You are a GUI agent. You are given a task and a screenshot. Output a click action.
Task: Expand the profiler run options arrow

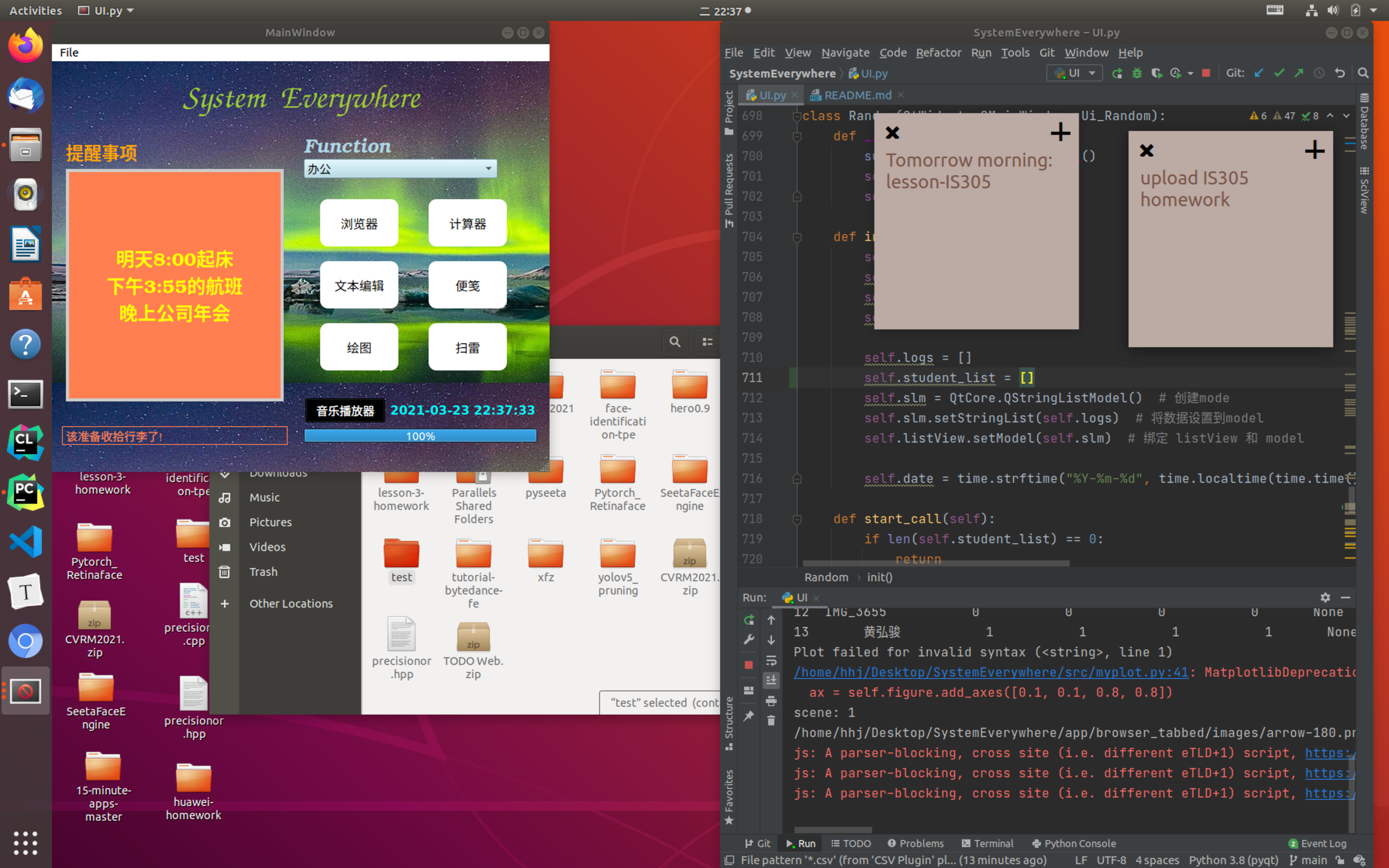[1190, 74]
